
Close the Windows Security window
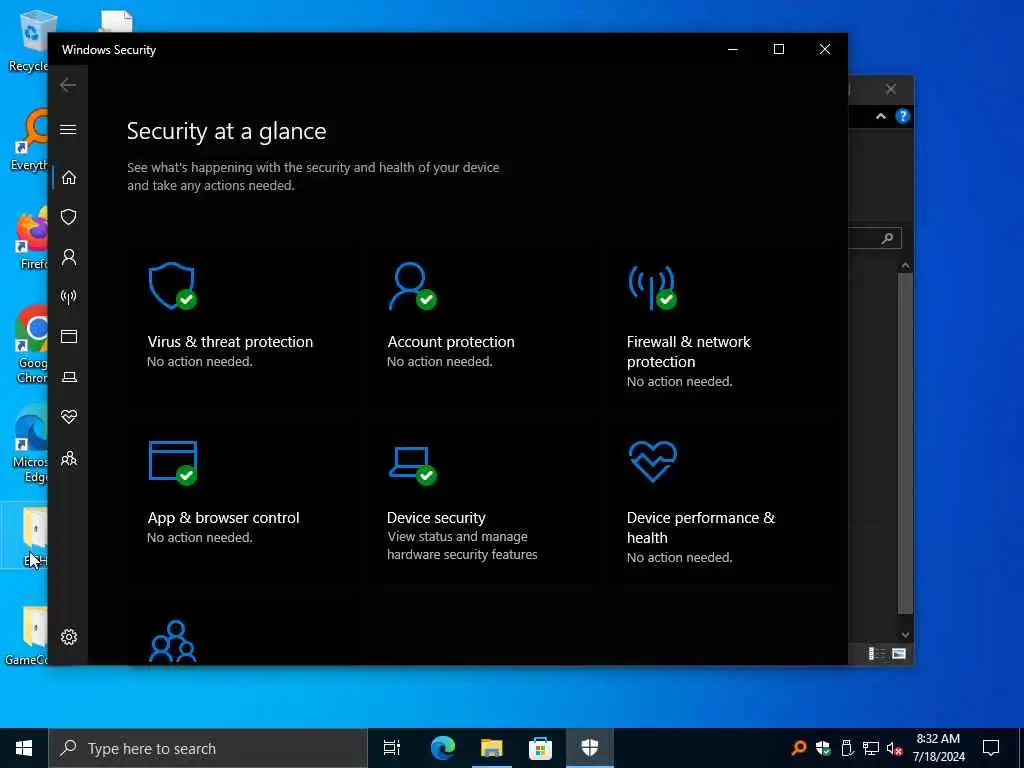[825, 50]
